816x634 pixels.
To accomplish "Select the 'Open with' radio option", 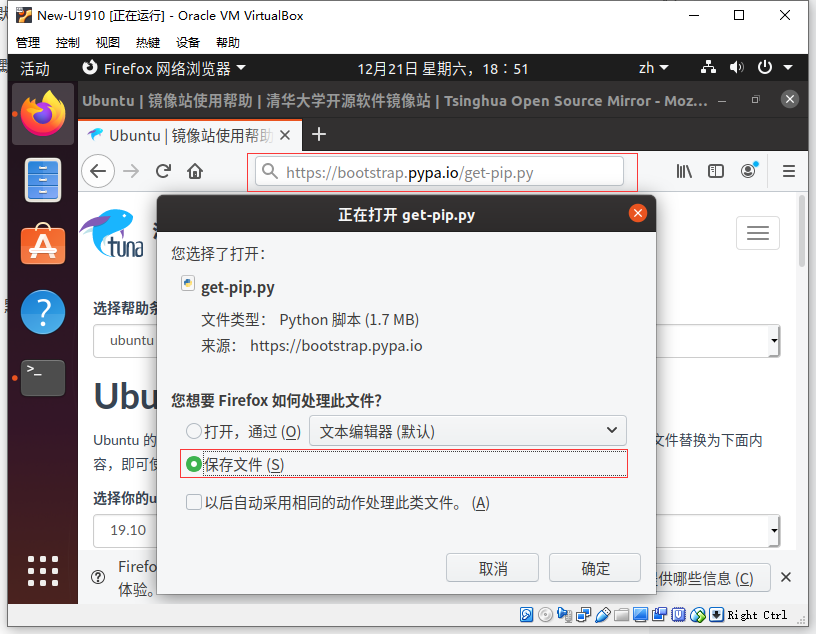I will pos(194,431).
